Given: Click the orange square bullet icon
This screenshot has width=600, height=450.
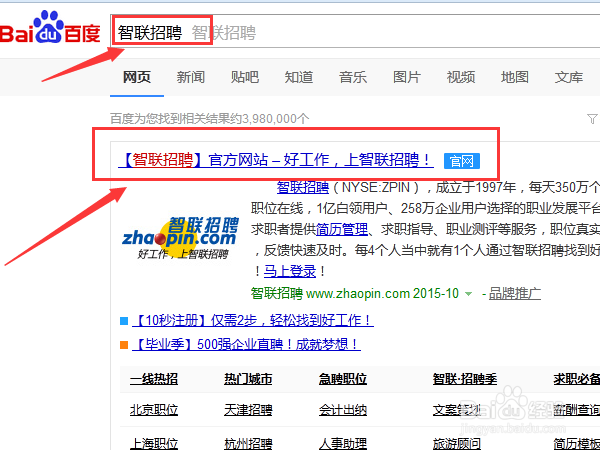Looking at the screenshot, I should (x=124, y=345).
